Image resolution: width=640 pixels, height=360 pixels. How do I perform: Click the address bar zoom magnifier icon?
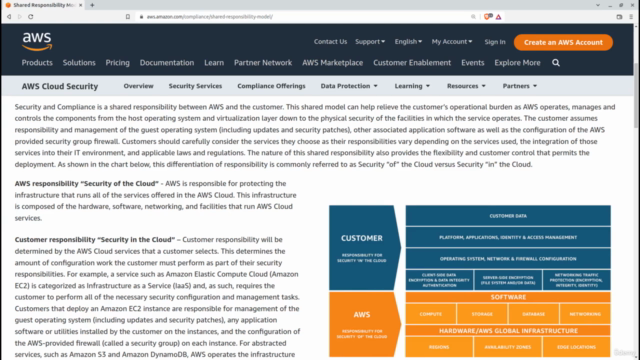point(473,17)
